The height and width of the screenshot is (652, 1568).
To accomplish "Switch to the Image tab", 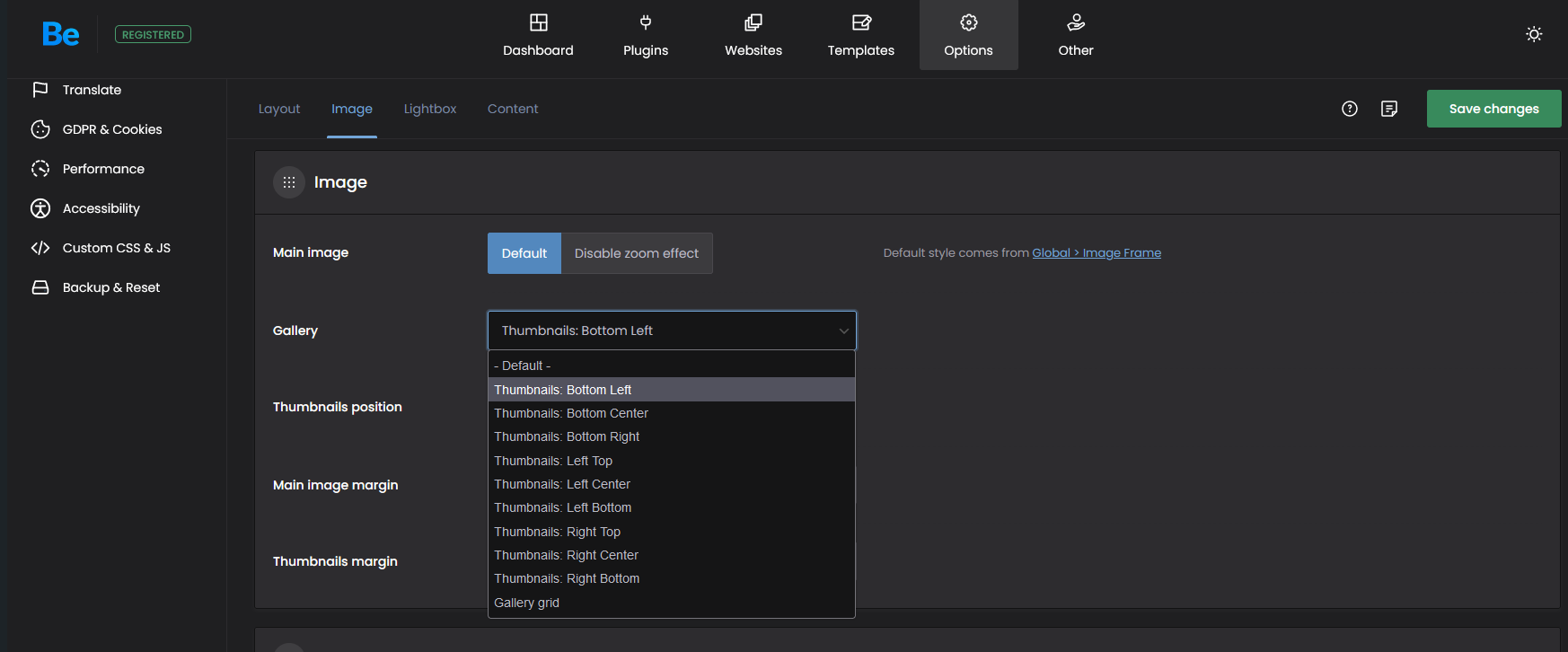I will (352, 109).
